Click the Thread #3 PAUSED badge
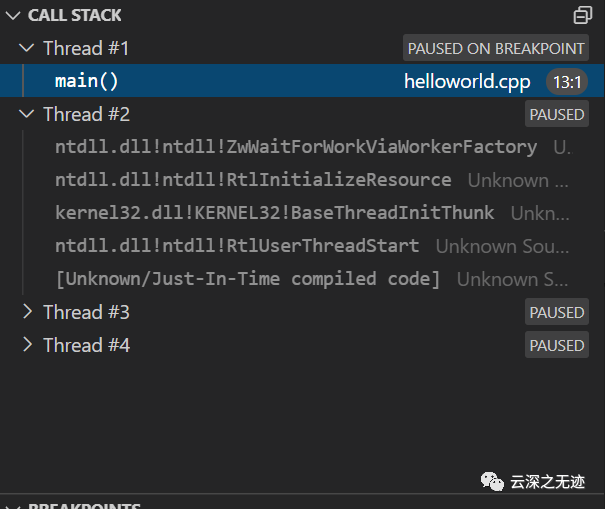The image size is (605, 509). [557, 312]
